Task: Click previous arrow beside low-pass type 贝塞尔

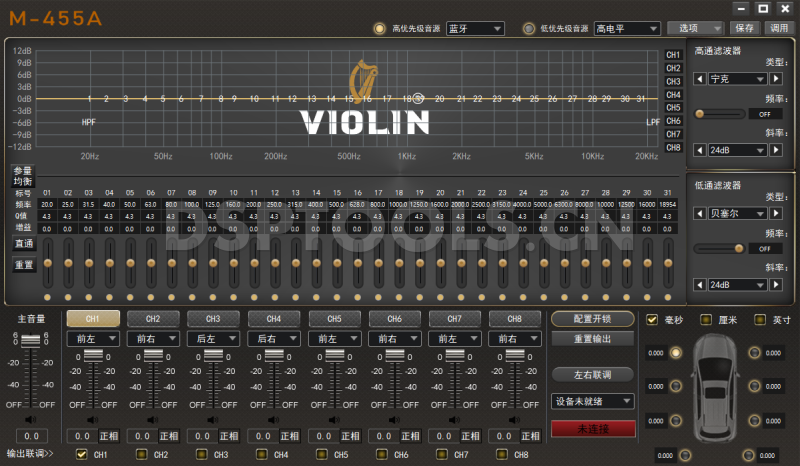Action: 700,213
